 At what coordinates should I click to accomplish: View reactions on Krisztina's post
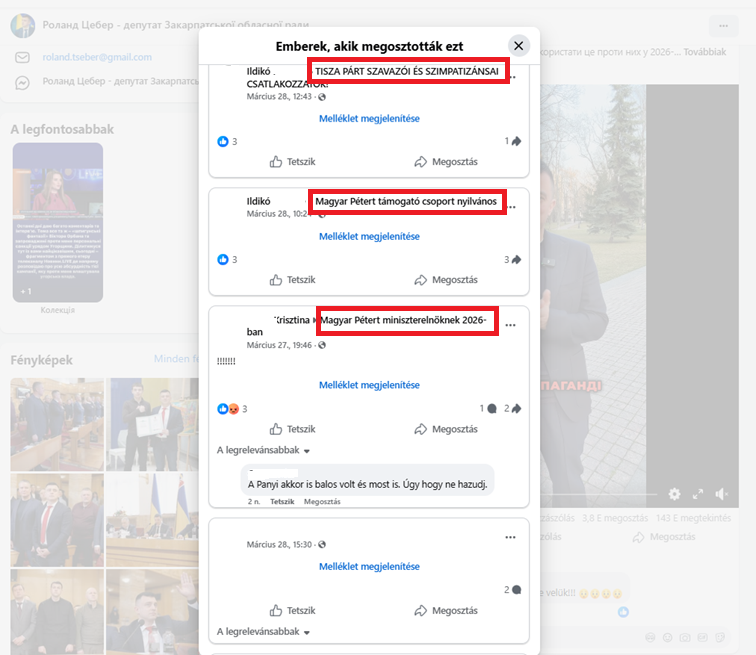click(x=229, y=409)
